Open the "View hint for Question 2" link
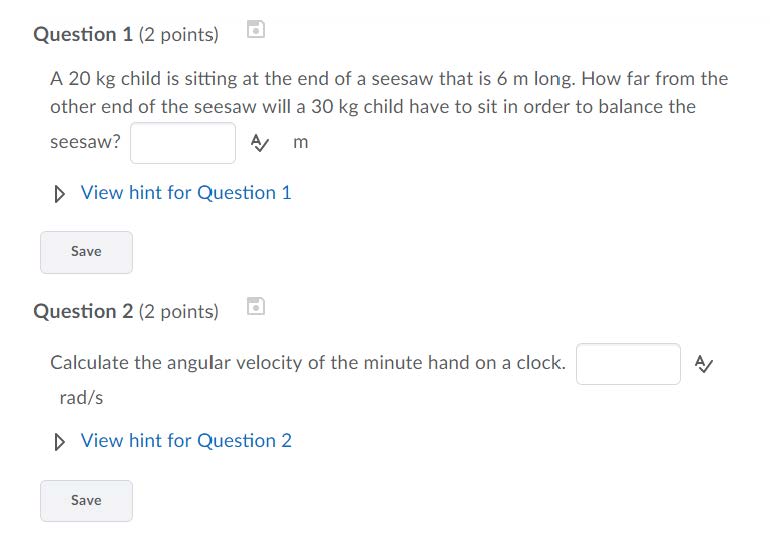 (186, 441)
